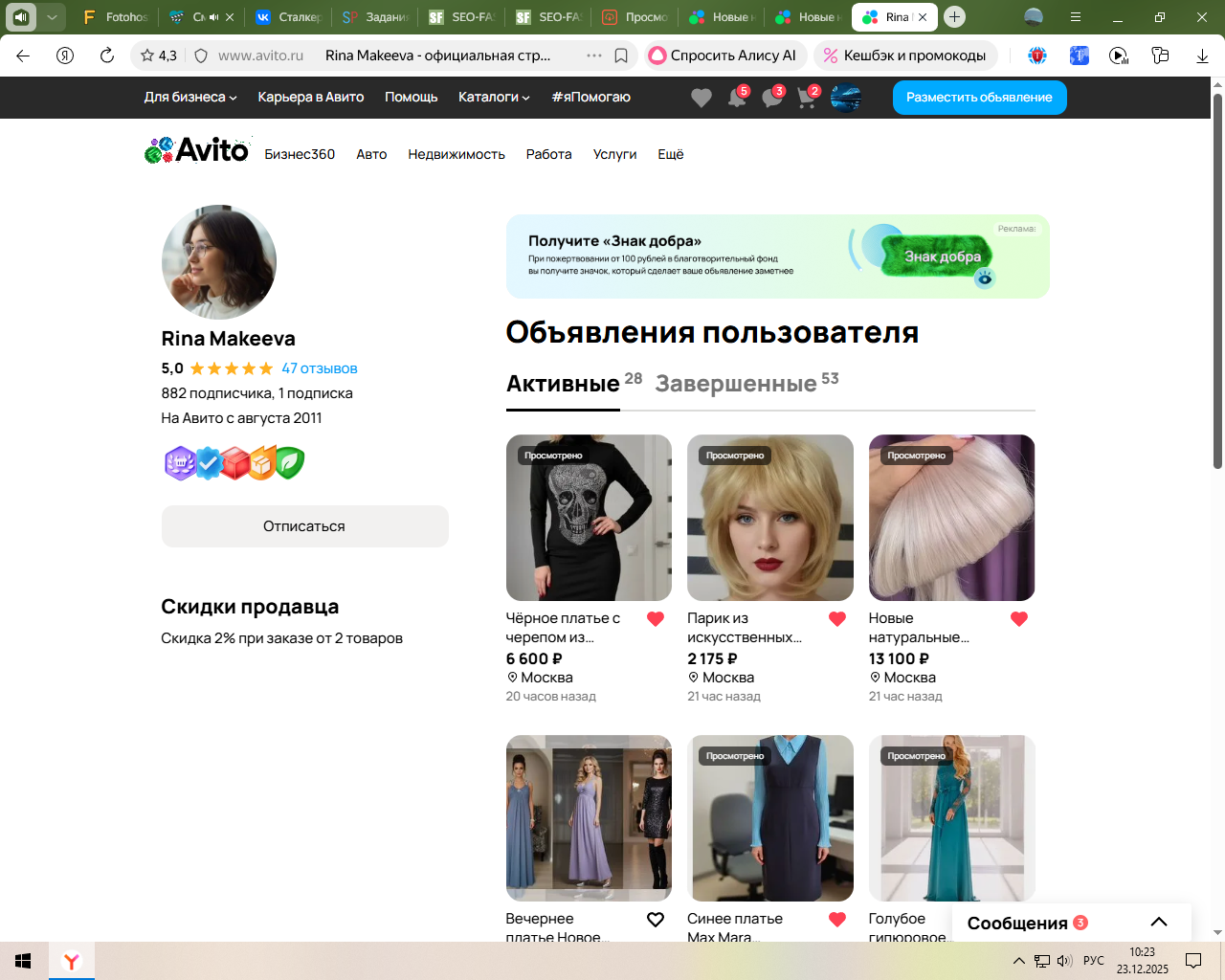This screenshot has width=1225, height=980.
Task: Open the Авто category
Action: point(371,154)
